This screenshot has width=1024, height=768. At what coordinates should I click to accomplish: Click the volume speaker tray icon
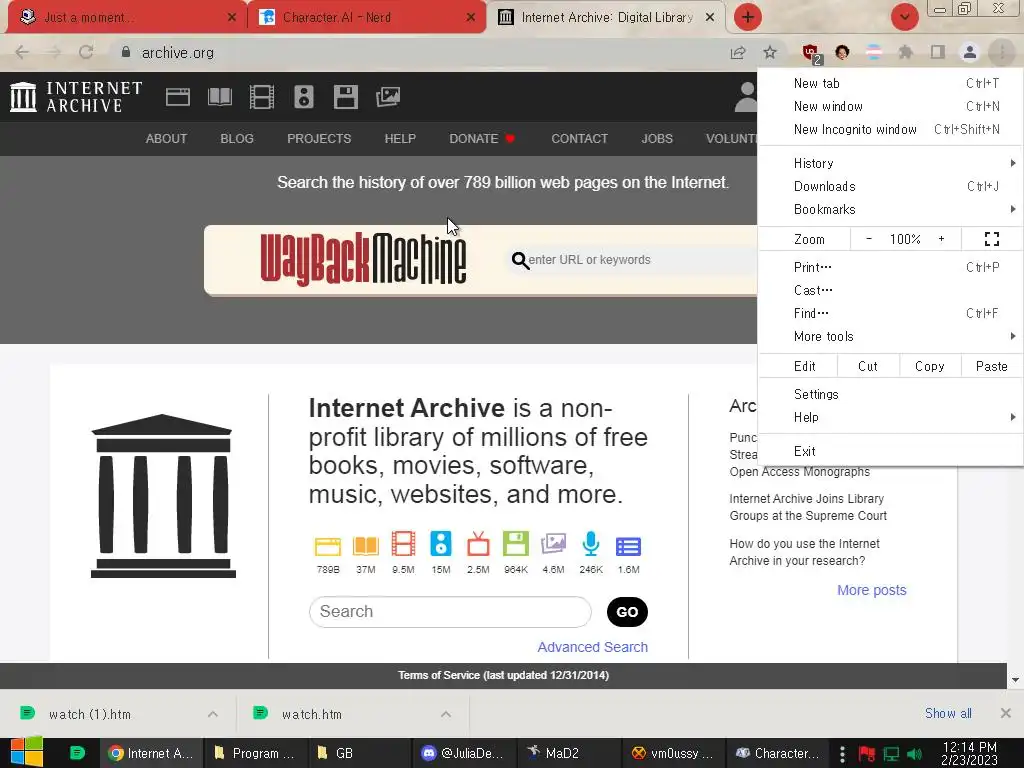pyautogui.click(x=914, y=754)
